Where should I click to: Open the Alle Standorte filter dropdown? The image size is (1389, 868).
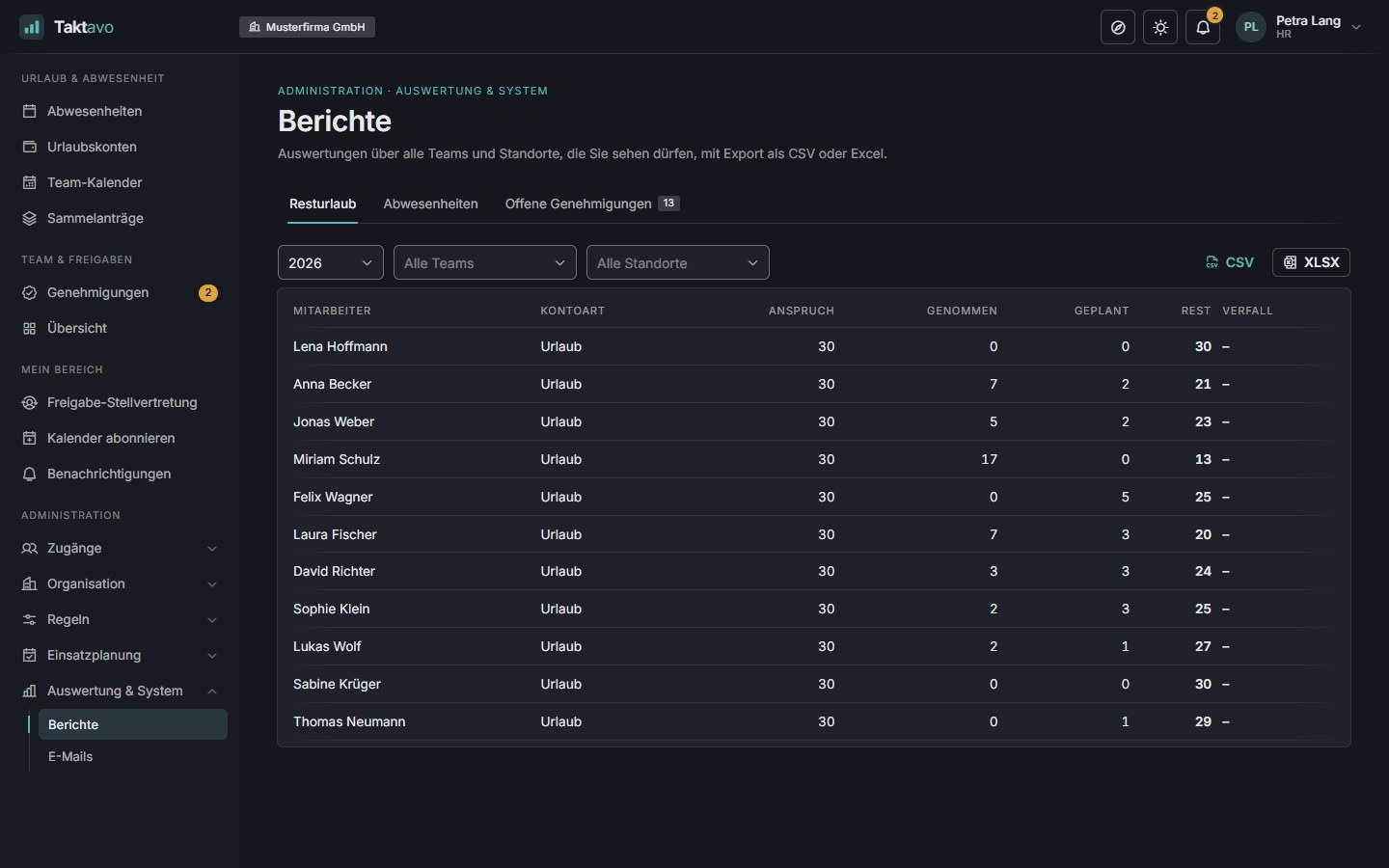pyautogui.click(x=678, y=262)
